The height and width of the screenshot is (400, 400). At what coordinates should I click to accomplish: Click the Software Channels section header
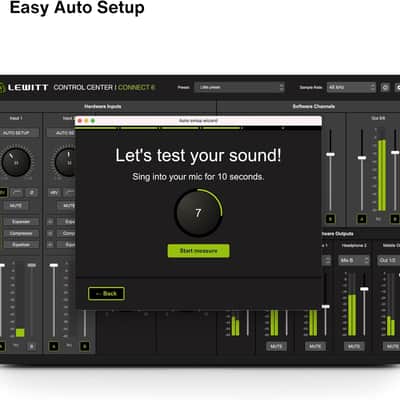[314, 106]
